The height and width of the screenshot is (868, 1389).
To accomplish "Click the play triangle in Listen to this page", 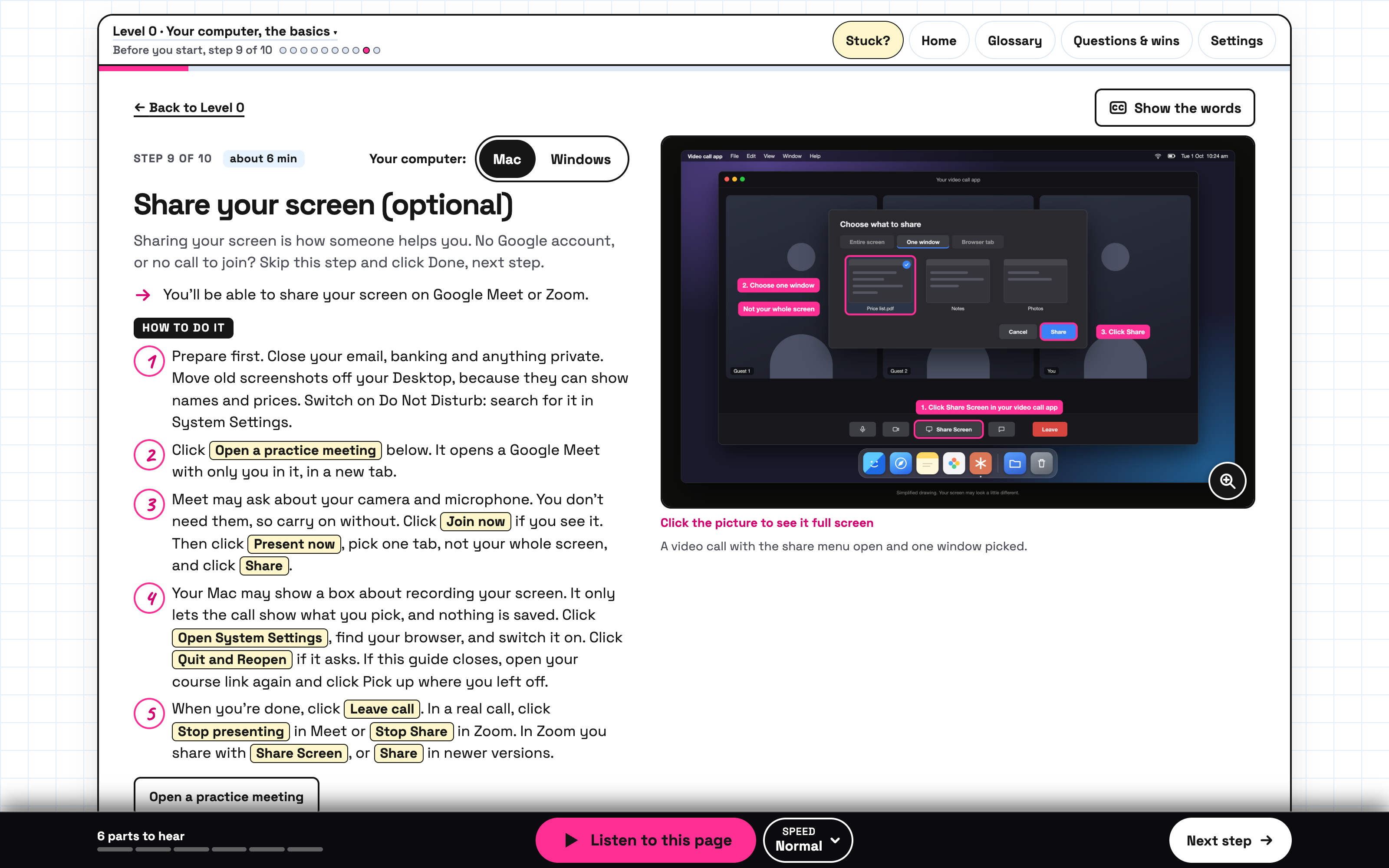I will coord(571,841).
